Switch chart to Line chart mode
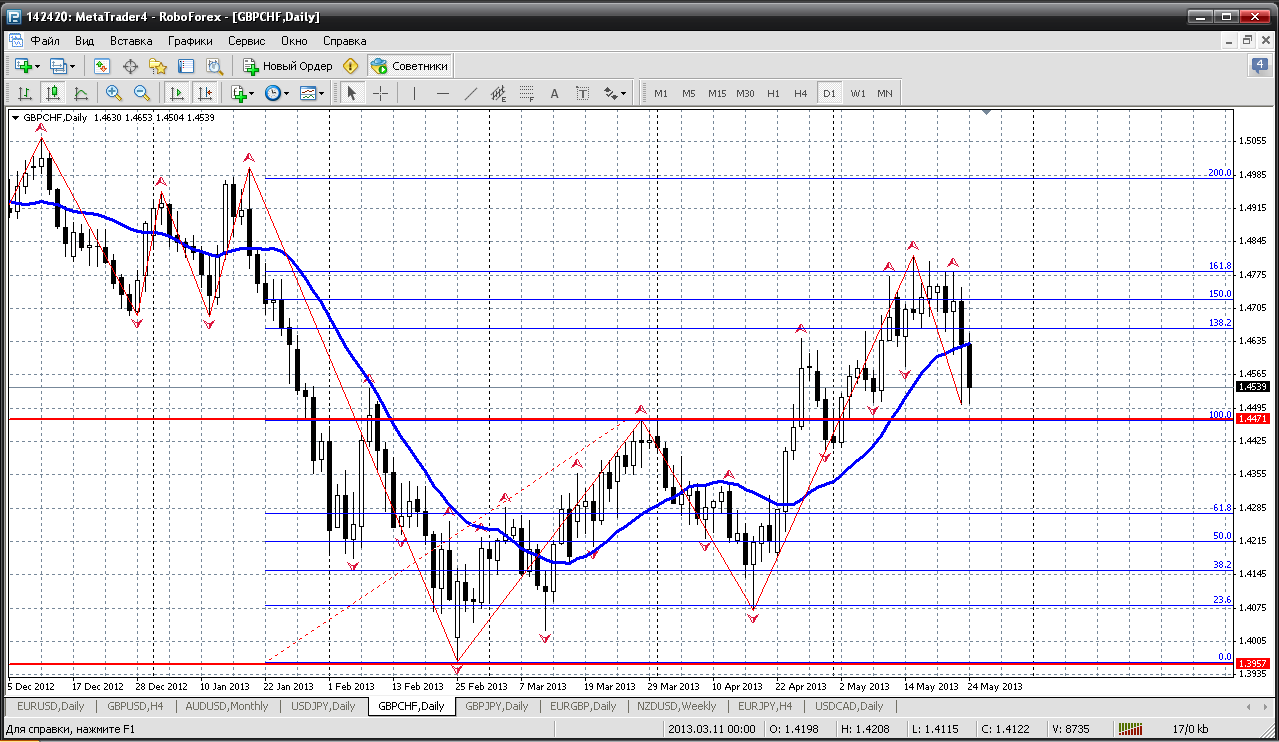 (81, 93)
